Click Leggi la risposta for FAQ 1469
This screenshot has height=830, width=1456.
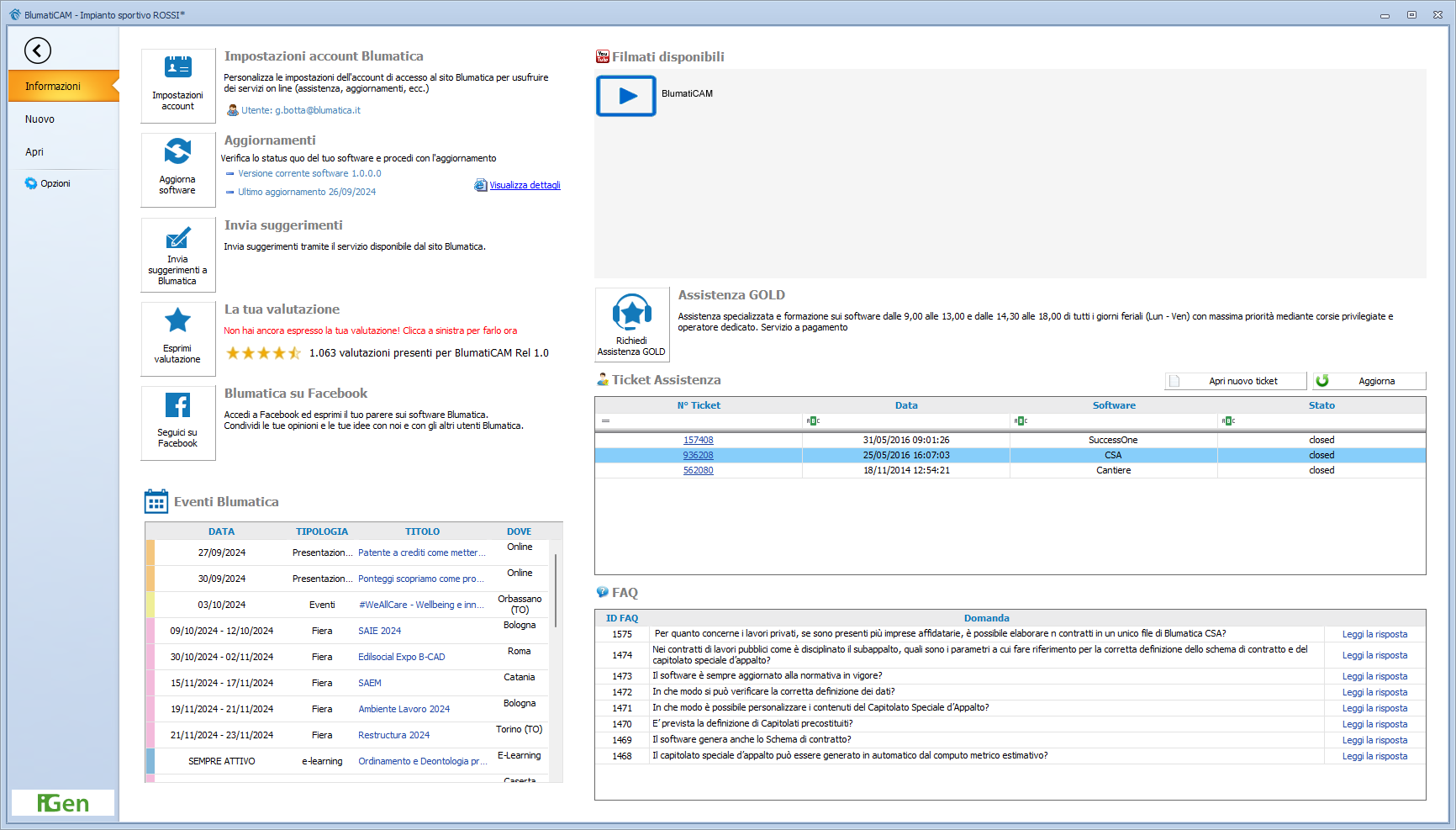1374,740
